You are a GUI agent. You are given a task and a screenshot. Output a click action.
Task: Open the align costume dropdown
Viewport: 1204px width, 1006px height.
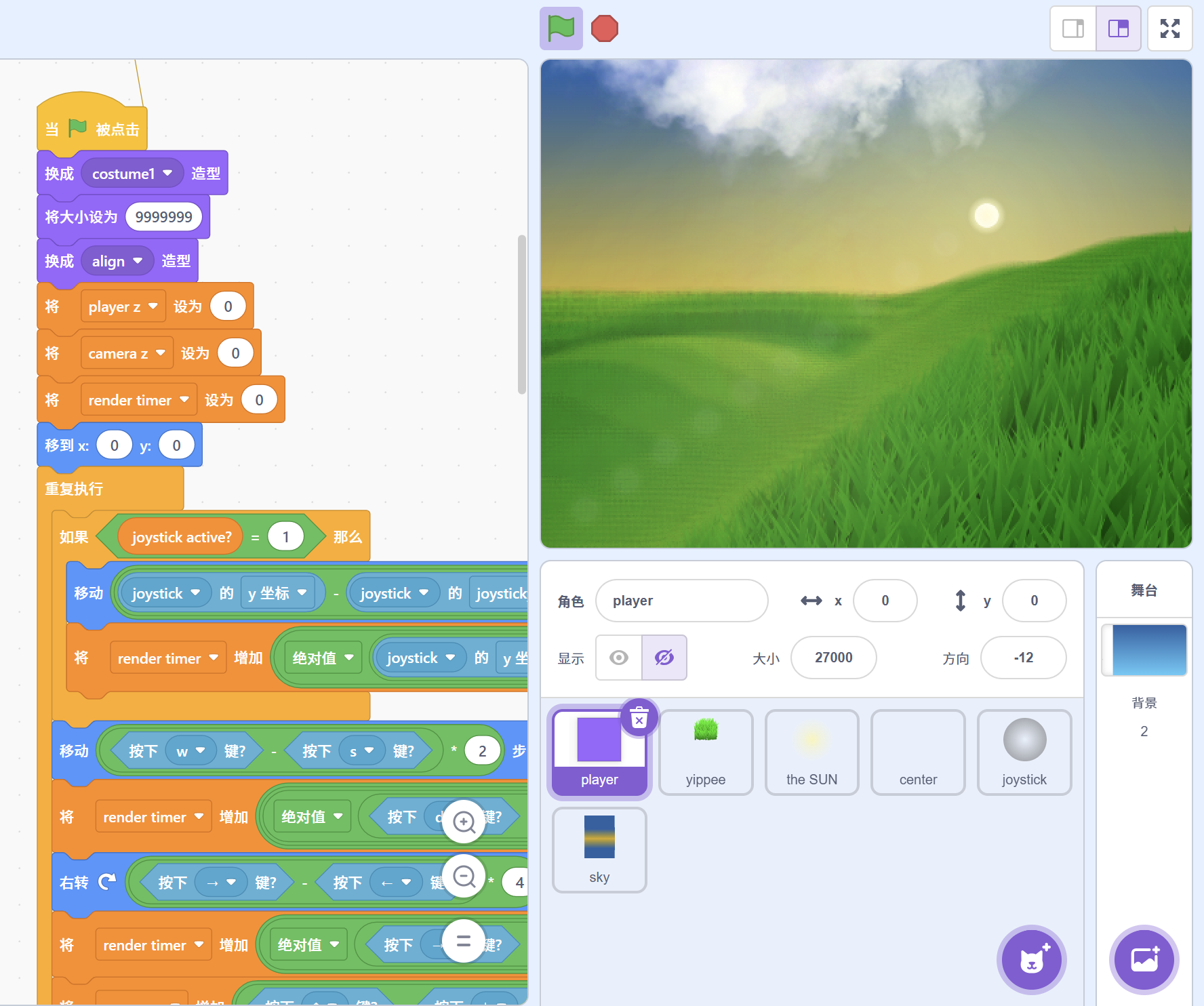[117, 261]
